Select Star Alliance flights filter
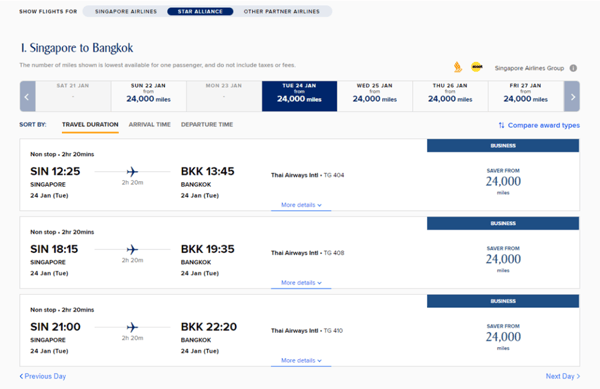 tap(200, 11)
